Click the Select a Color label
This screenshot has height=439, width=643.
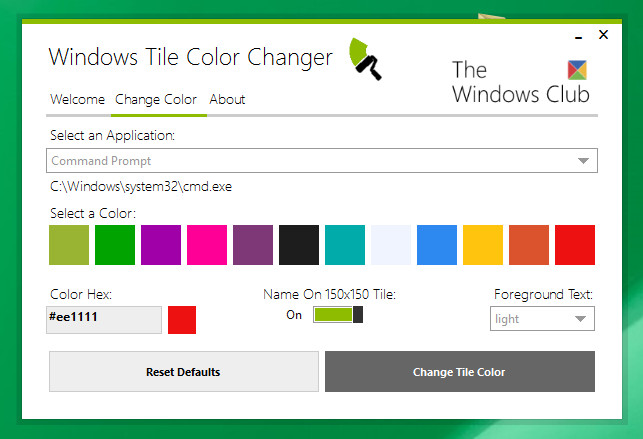tap(93, 213)
